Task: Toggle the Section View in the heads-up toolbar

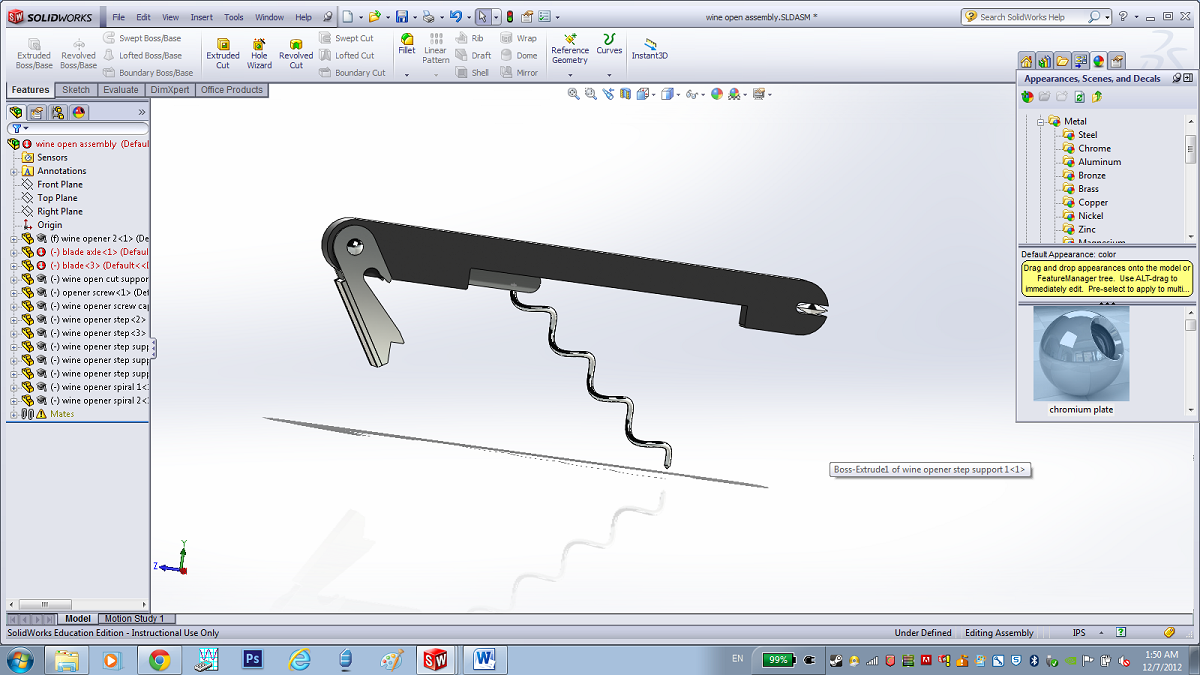Action: pyautogui.click(x=625, y=92)
